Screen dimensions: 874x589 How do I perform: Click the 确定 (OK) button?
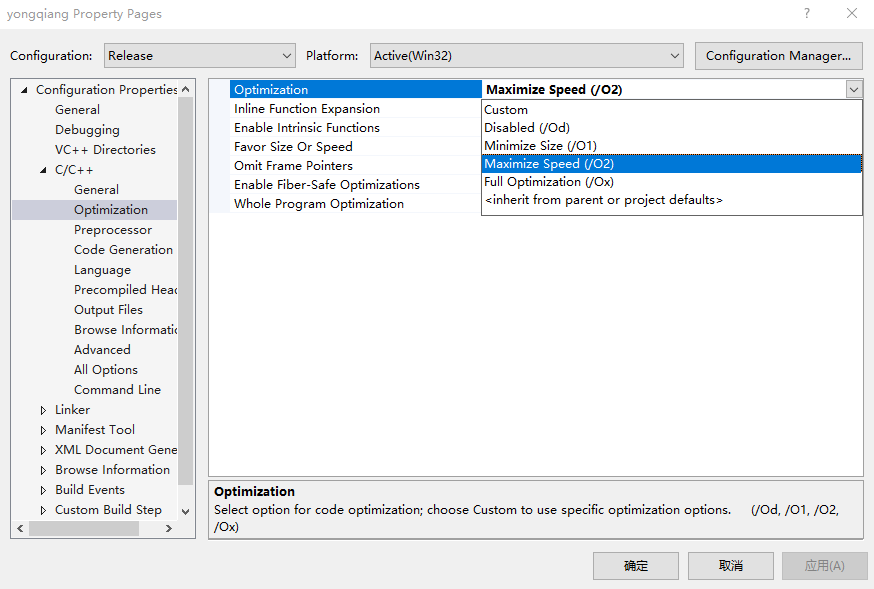click(x=635, y=566)
